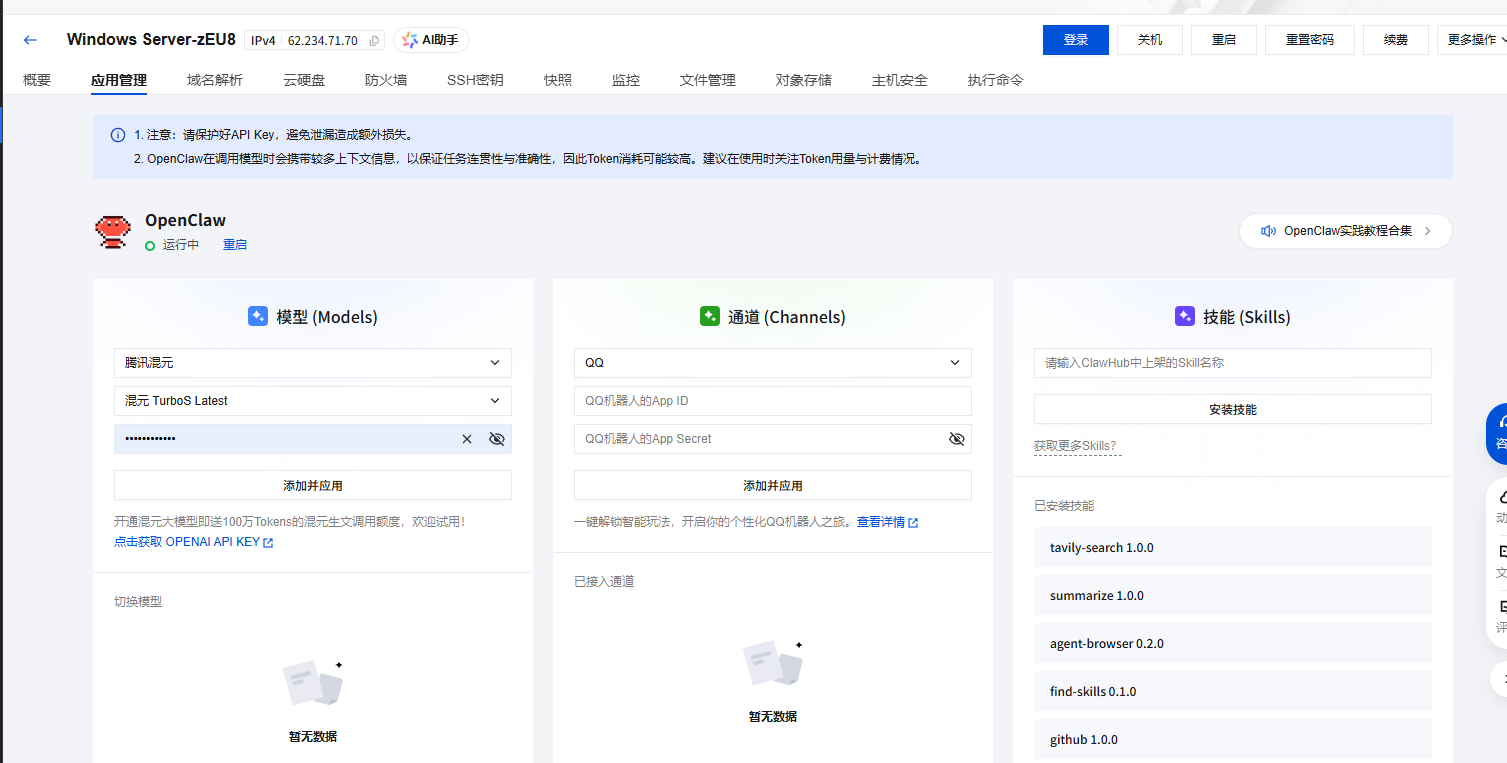
Task: Select installed skill summarize 1.0.0
Action: (x=1233, y=596)
